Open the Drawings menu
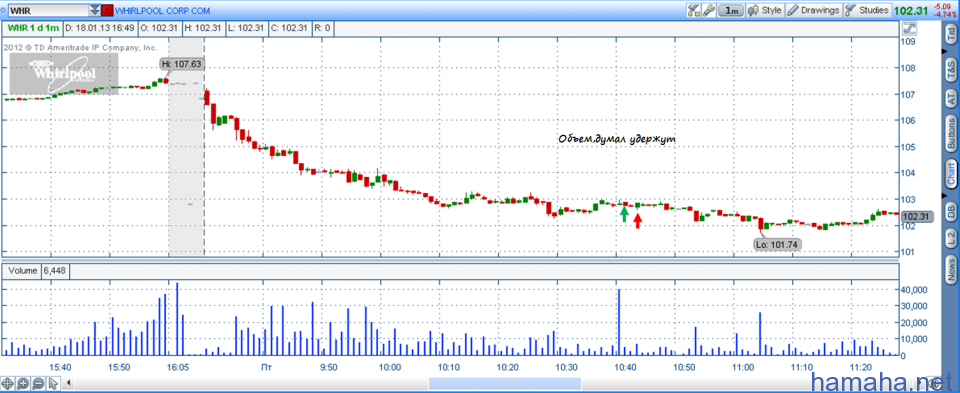Screen dimensions: 960x393 814,10
